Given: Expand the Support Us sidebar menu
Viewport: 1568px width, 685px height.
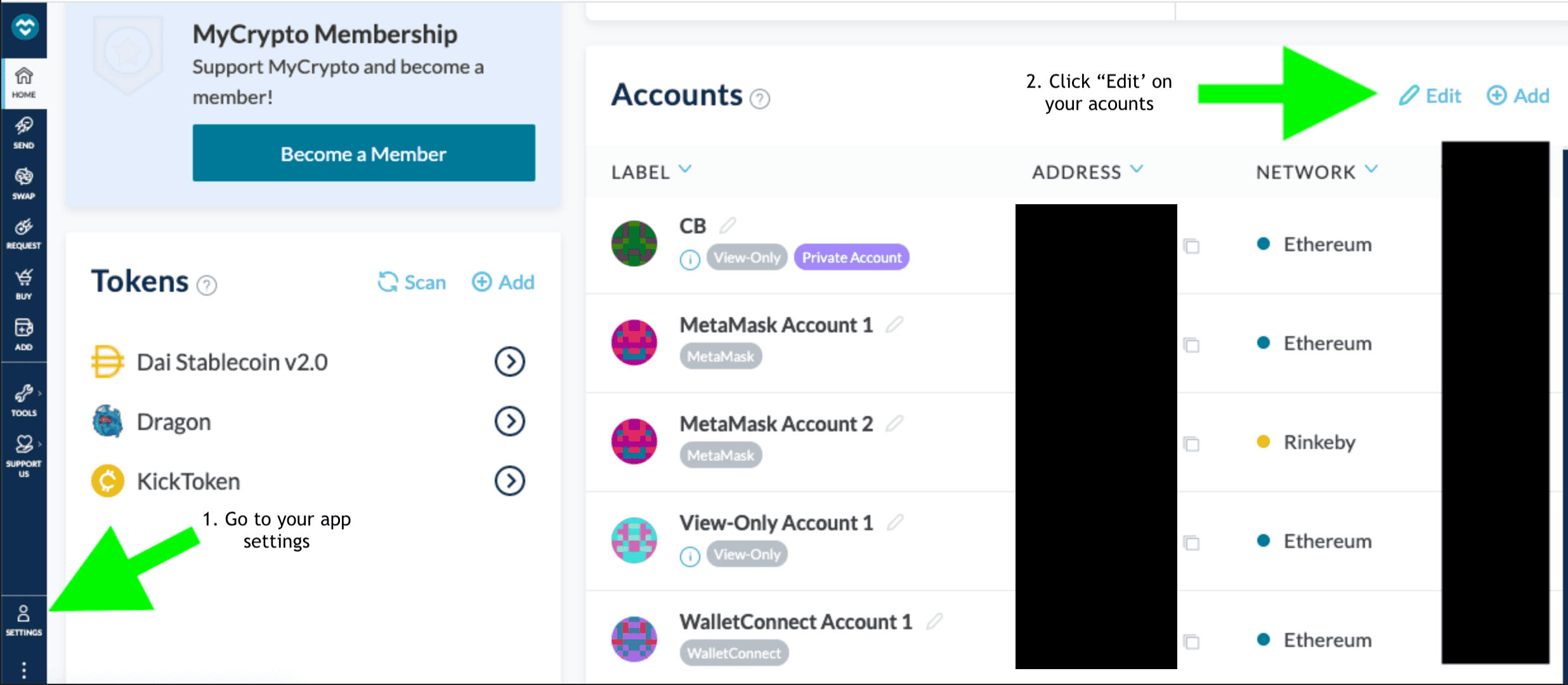Looking at the screenshot, I should [x=24, y=455].
